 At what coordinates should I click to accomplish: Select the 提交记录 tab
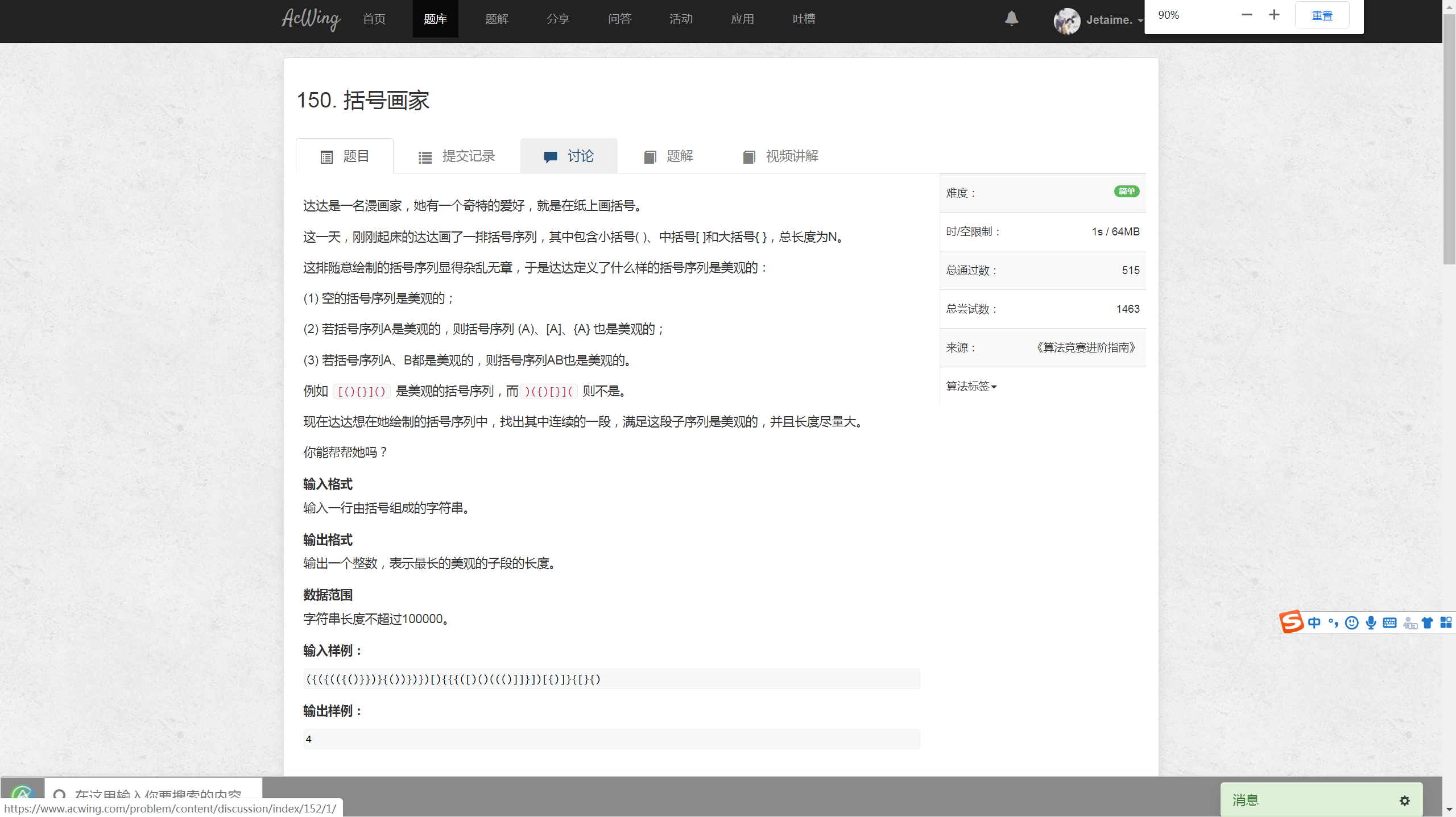[x=456, y=156]
